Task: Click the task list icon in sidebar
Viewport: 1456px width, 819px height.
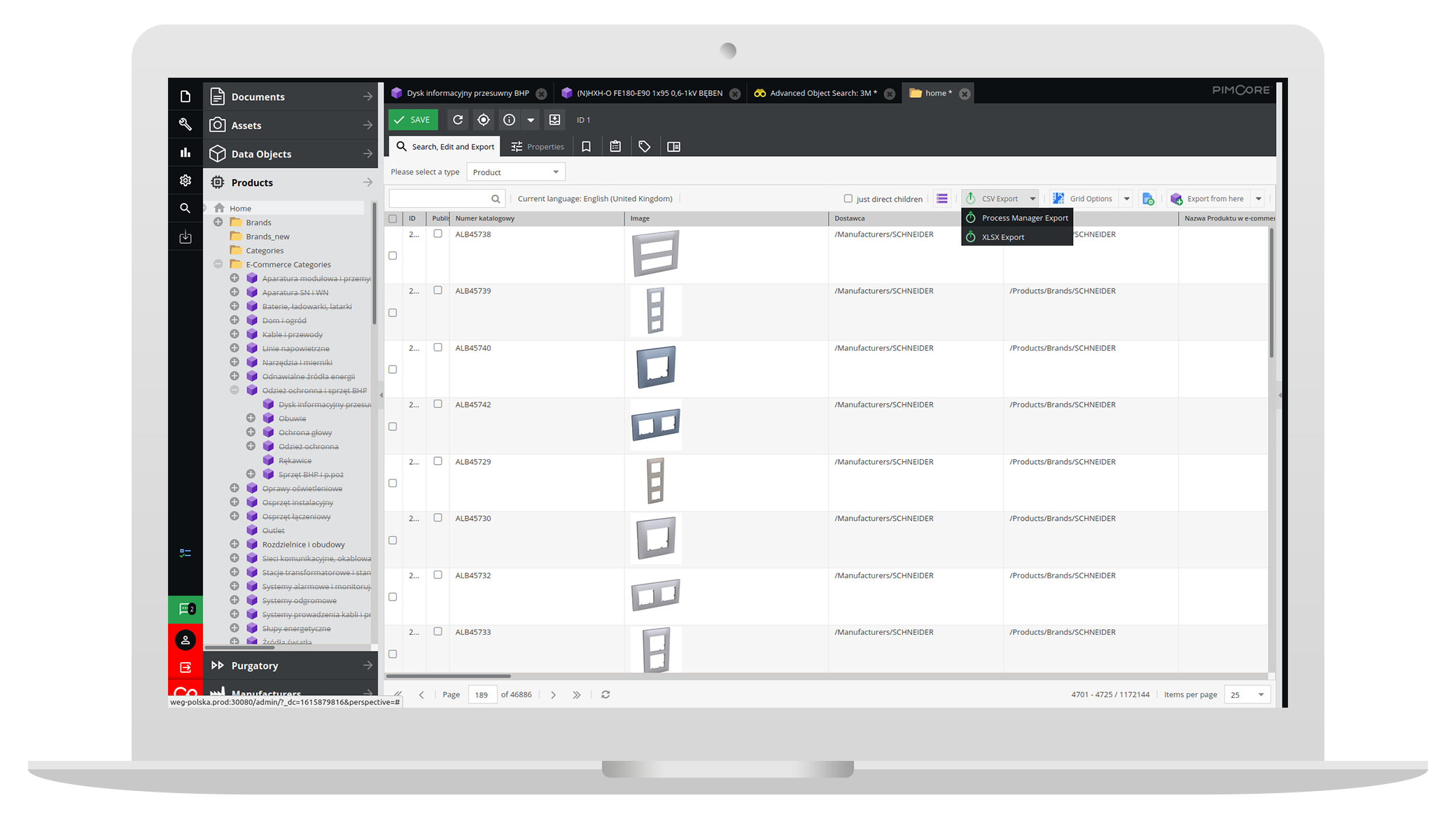Action: pyautogui.click(x=185, y=553)
